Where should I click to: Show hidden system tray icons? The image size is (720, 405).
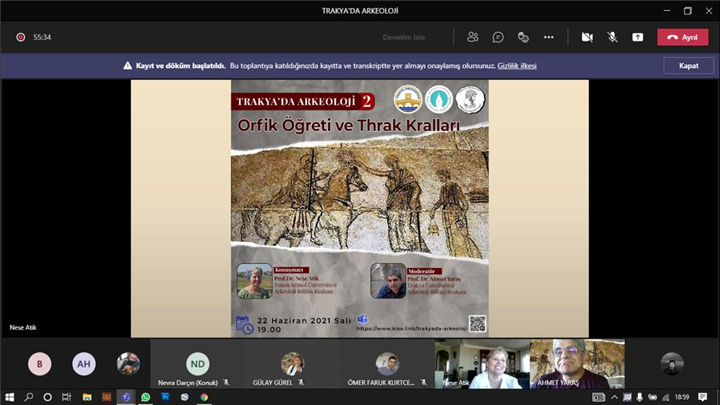click(614, 397)
